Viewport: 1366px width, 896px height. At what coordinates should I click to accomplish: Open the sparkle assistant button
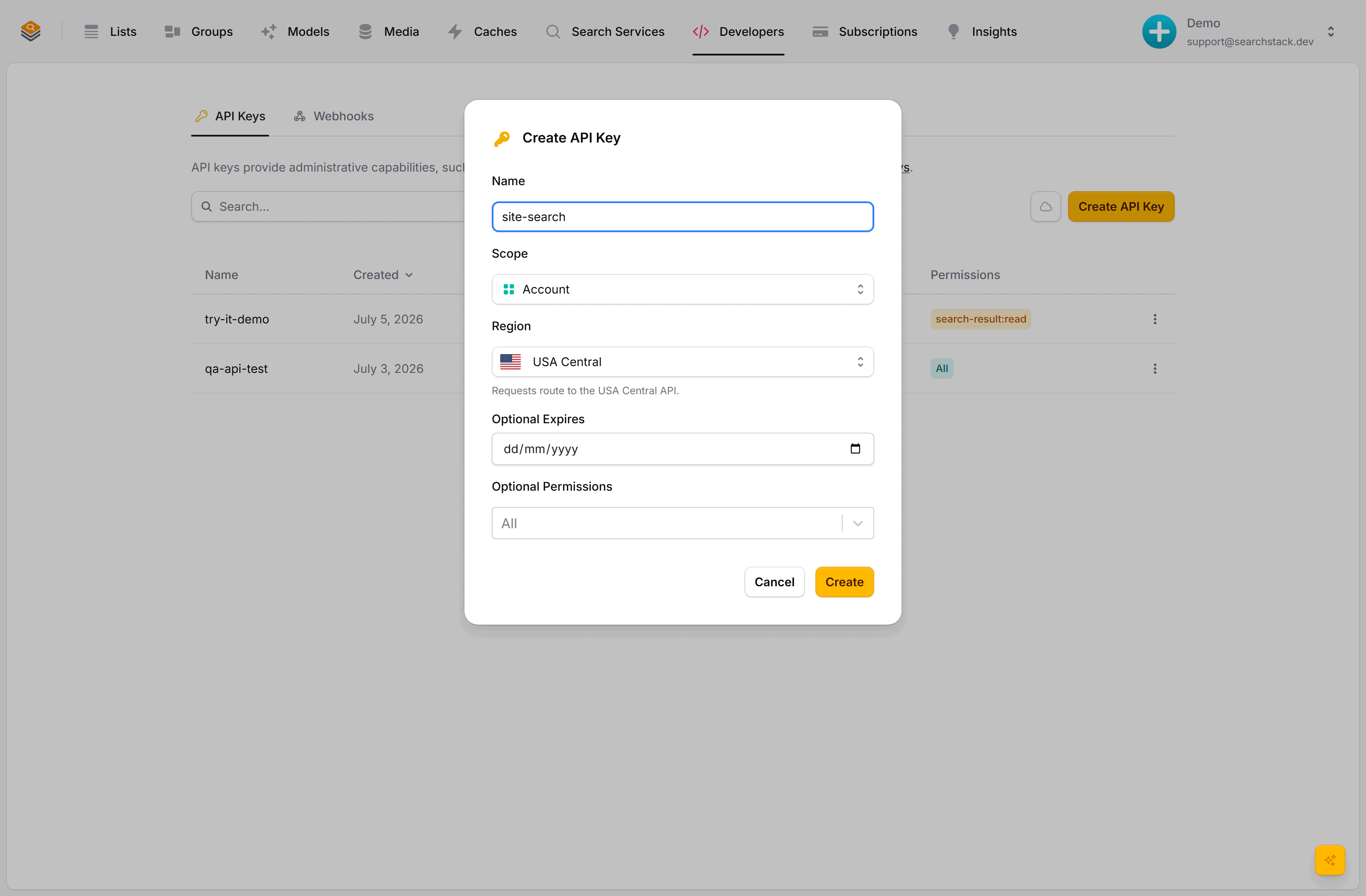coord(1330,860)
